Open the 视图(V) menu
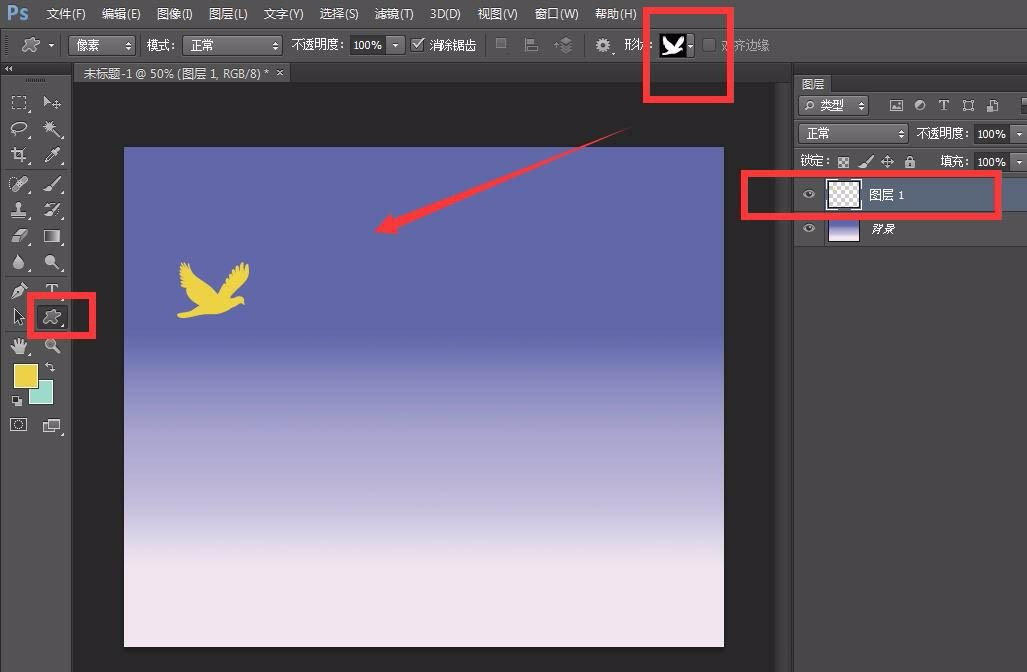This screenshot has height=672, width=1027. [x=497, y=13]
